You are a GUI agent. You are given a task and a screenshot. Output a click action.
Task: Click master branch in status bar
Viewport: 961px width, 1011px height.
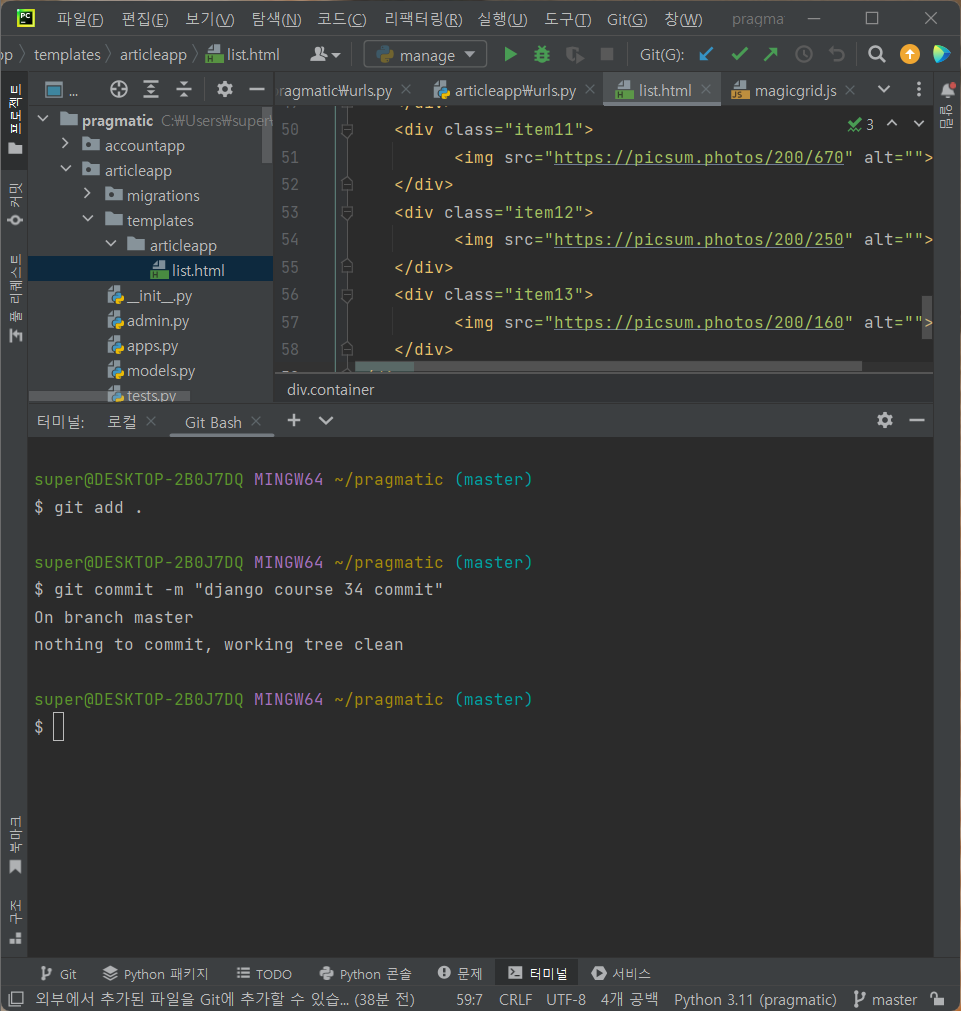coord(884,999)
